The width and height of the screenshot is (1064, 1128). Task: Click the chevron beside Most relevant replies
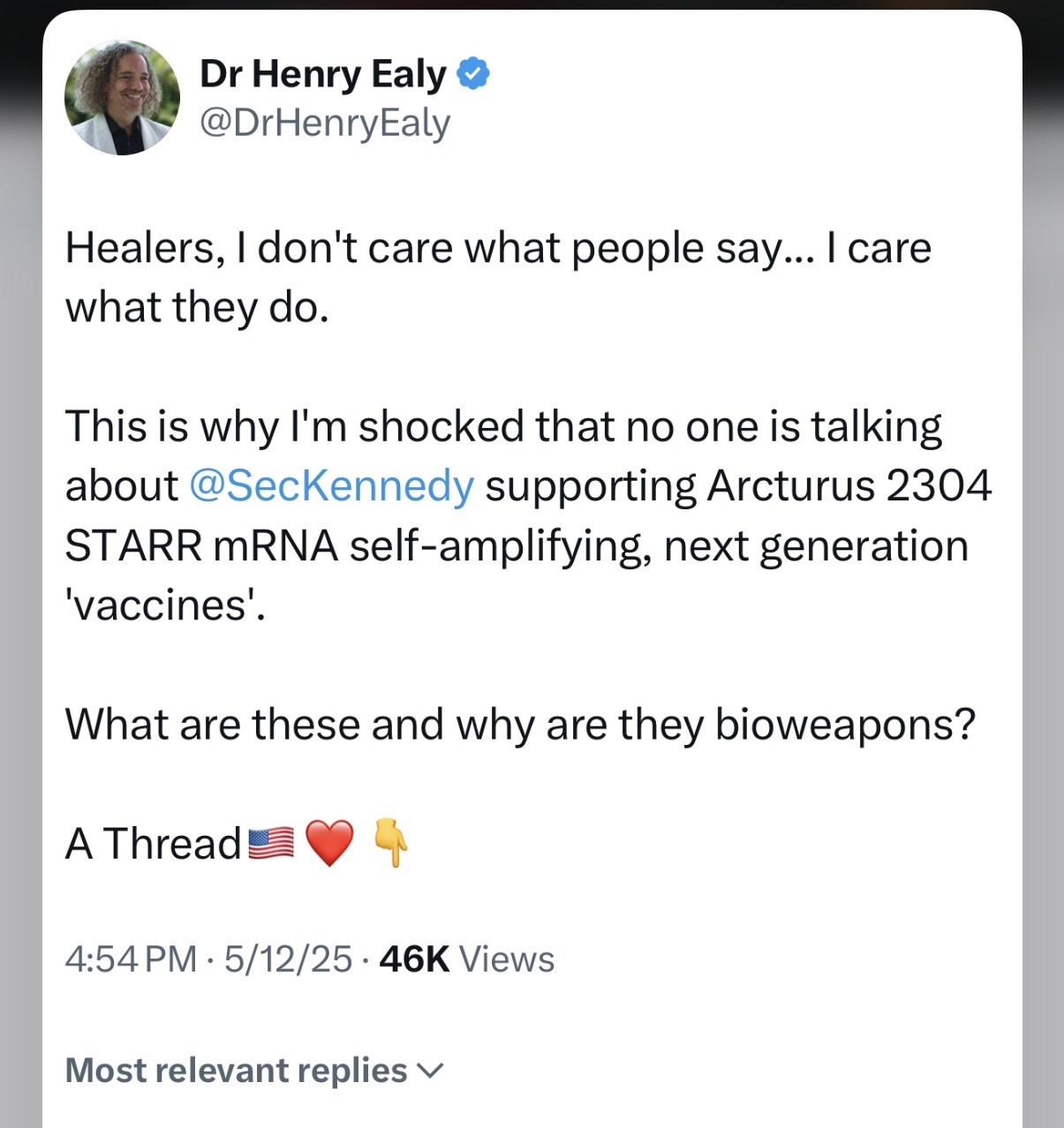click(x=428, y=1072)
